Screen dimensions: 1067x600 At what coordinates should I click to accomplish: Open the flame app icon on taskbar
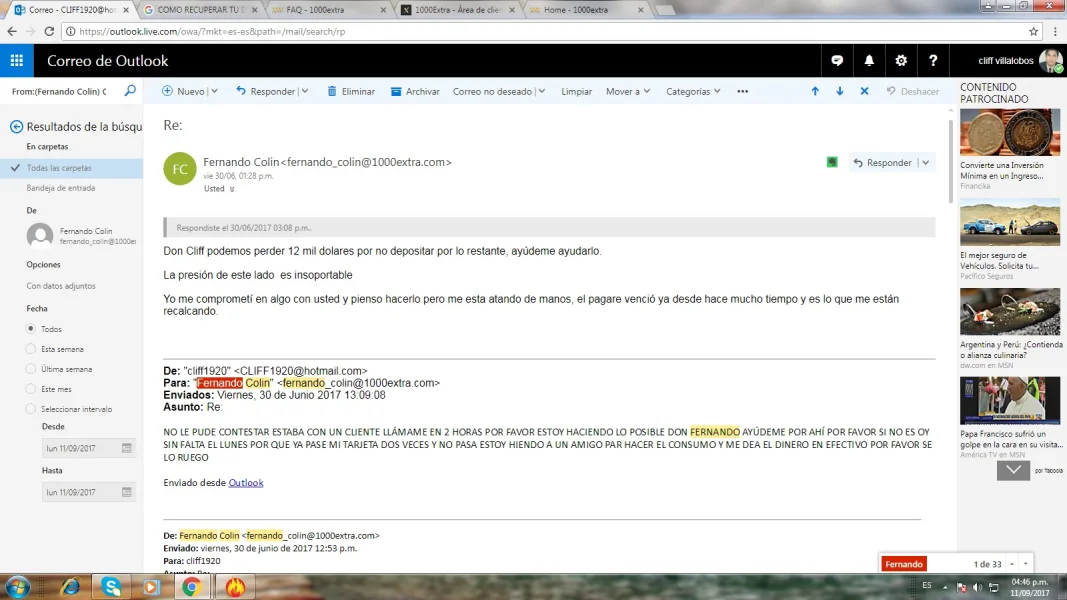(x=235, y=586)
